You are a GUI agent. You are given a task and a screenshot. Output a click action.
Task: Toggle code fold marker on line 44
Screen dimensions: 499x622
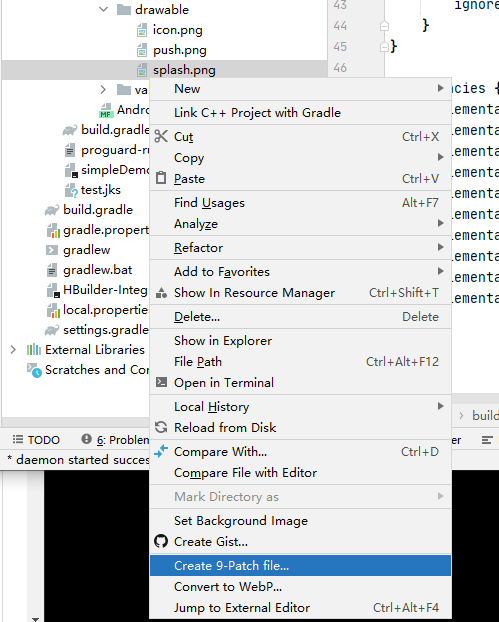pos(384,26)
